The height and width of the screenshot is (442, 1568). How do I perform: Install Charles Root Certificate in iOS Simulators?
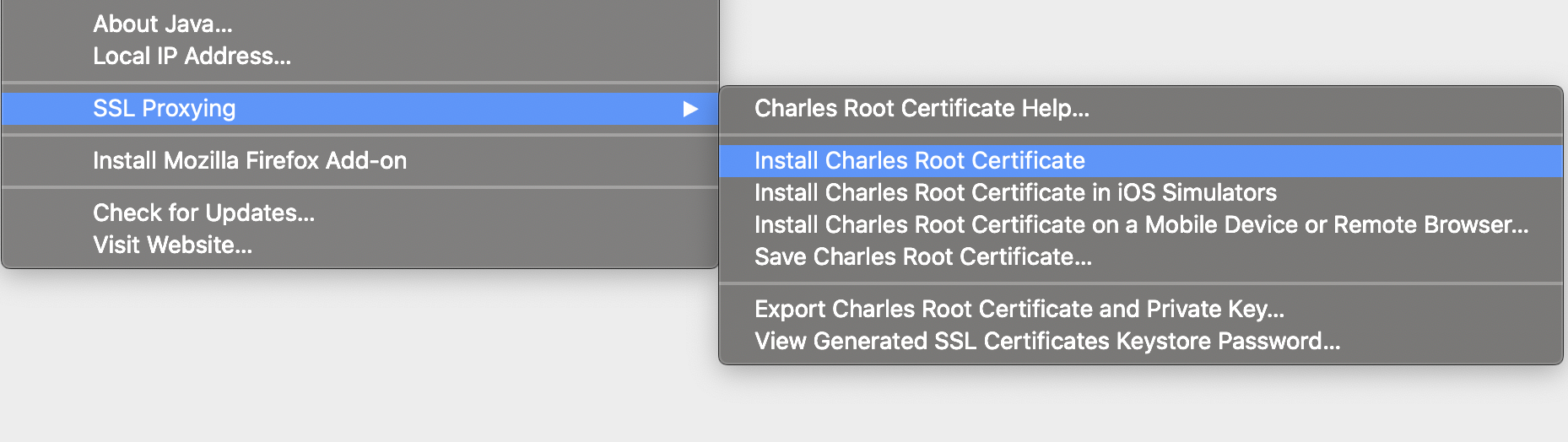[x=1015, y=192]
